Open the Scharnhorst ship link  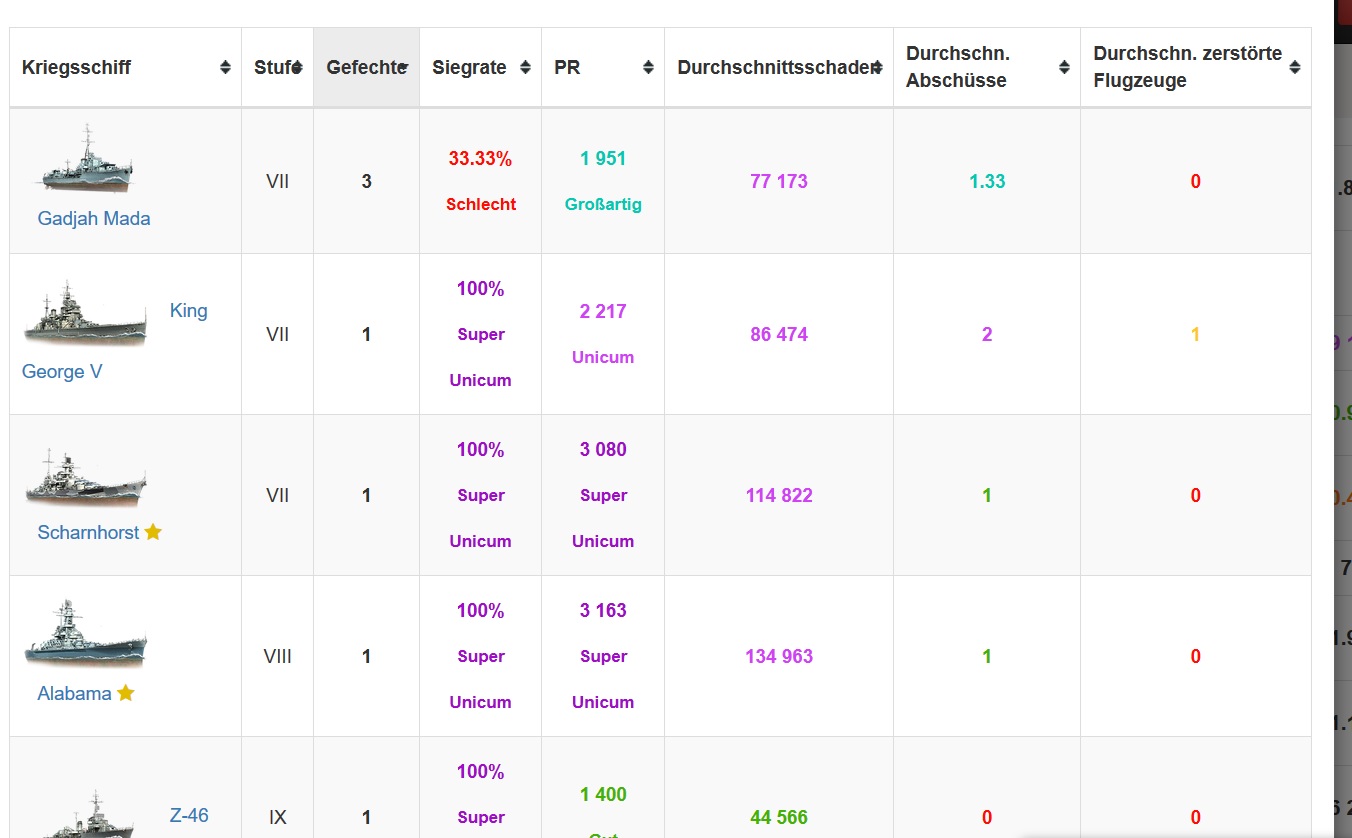tap(88, 532)
